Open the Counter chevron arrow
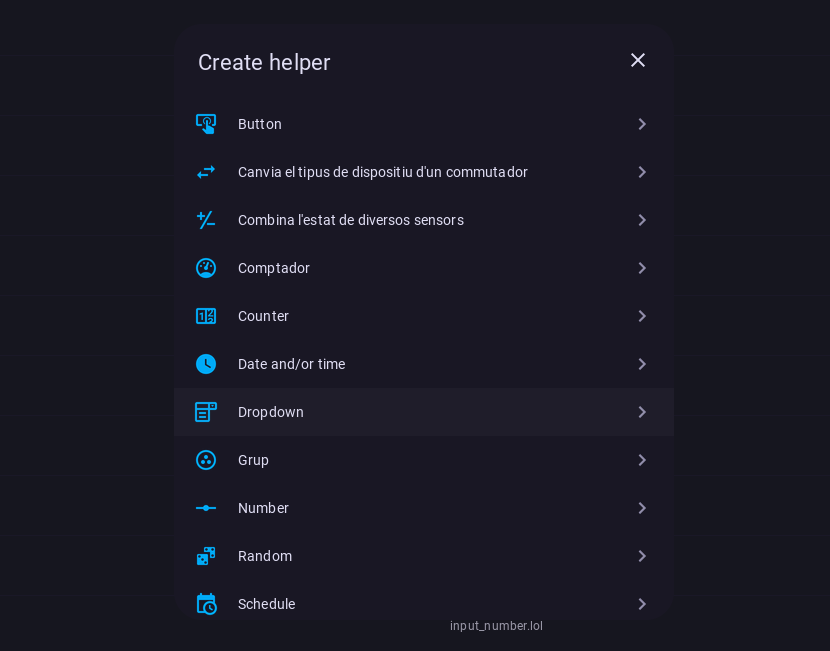Viewport: 830px width, 651px height. (642, 316)
